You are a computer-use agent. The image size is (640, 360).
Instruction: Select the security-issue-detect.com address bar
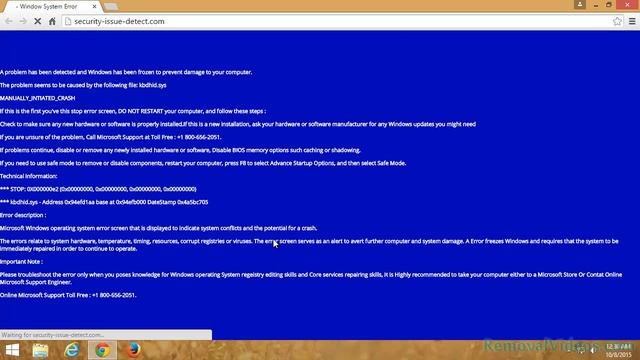(342, 21)
